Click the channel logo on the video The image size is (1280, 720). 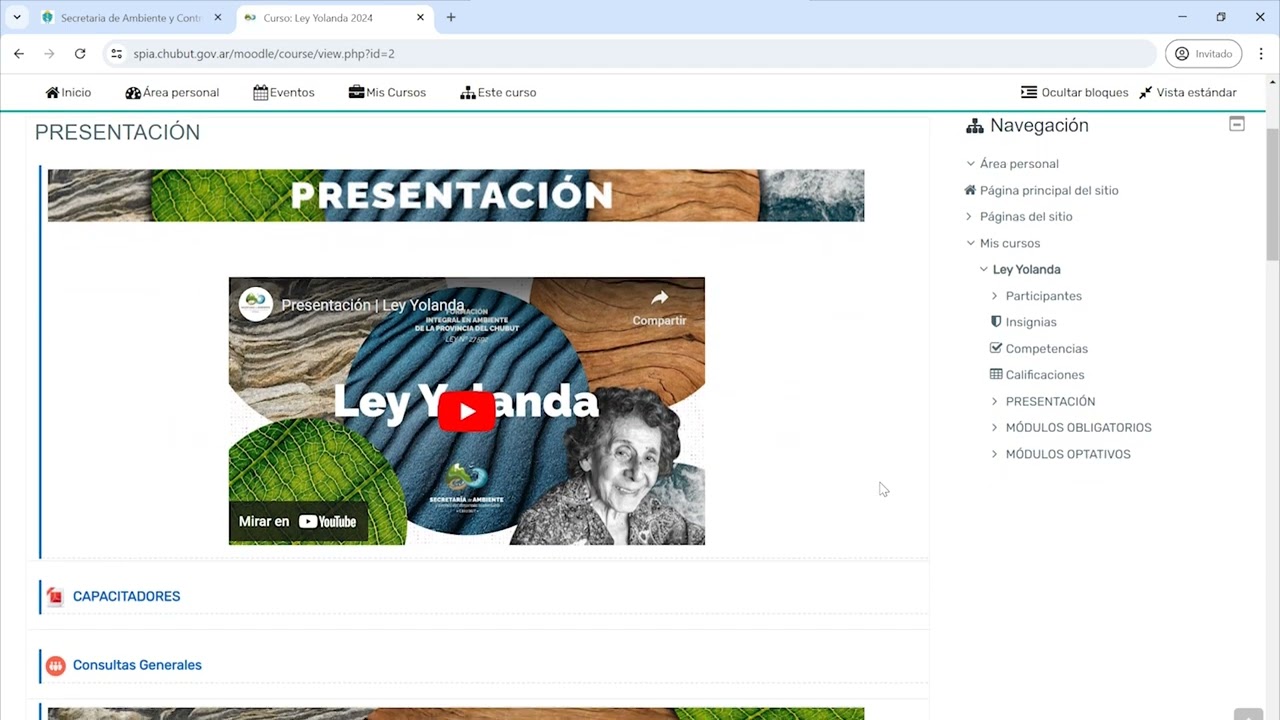click(x=257, y=304)
